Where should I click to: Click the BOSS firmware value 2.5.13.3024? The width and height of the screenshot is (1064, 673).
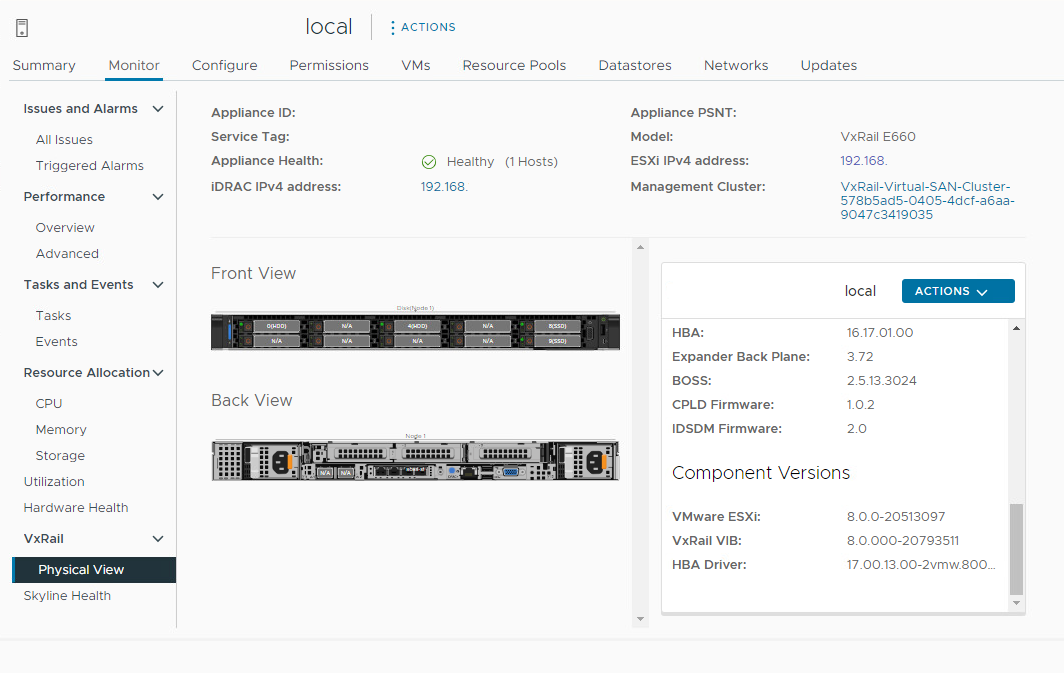[881, 381]
